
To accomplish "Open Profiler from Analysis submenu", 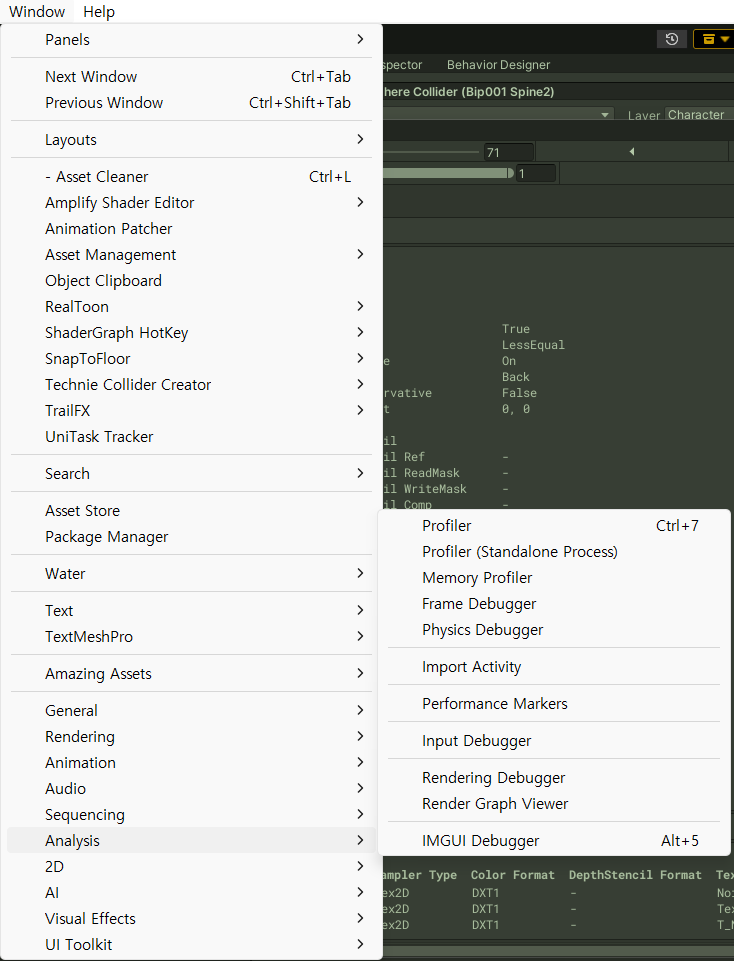I will 554,526.
